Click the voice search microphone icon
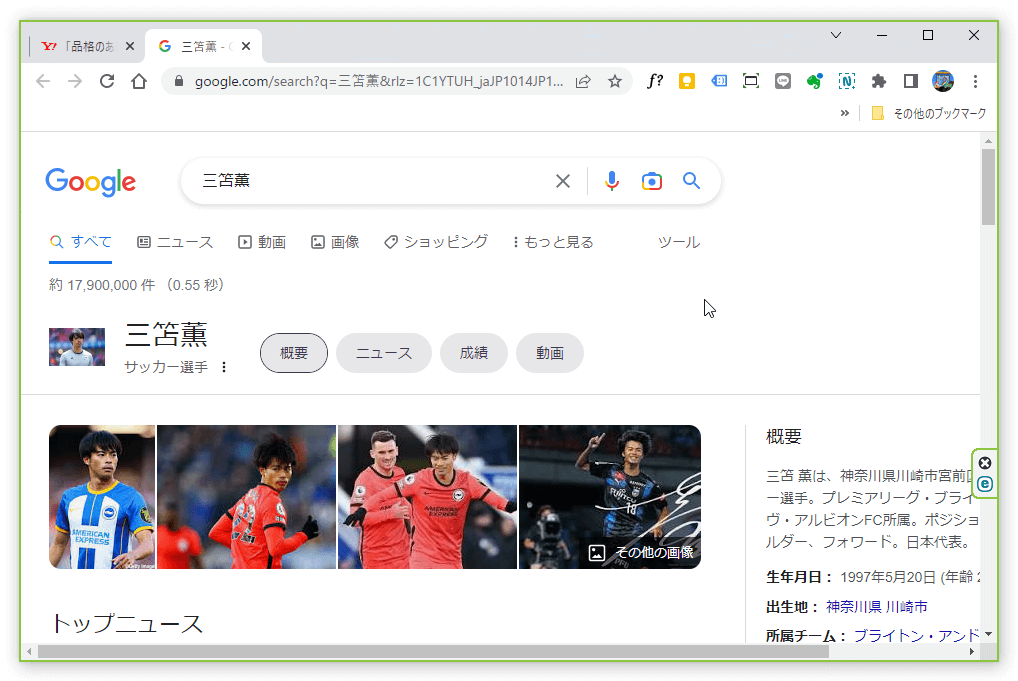Screen dimensions: 1018x681 (612, 181)
